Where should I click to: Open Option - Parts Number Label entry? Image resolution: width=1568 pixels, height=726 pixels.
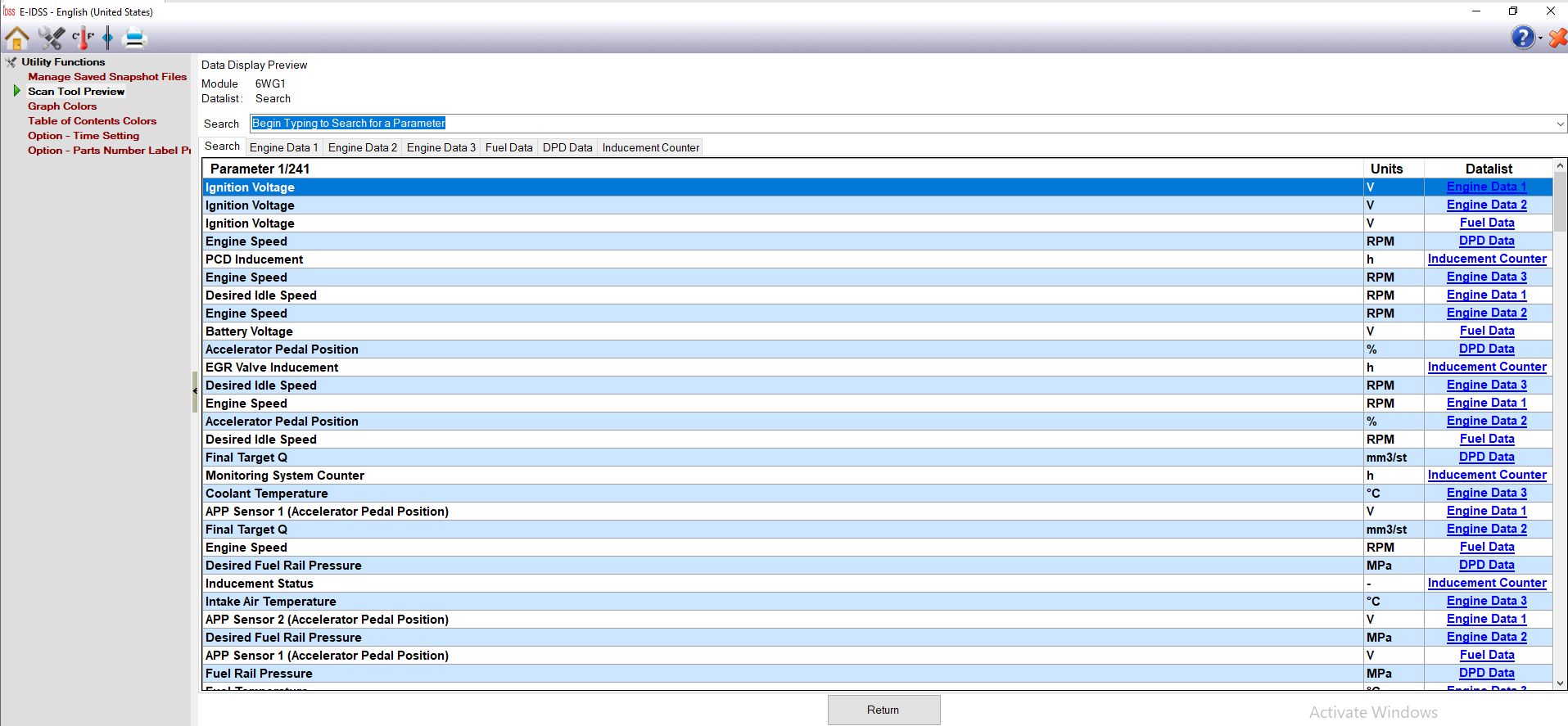(x=109, y=151)
